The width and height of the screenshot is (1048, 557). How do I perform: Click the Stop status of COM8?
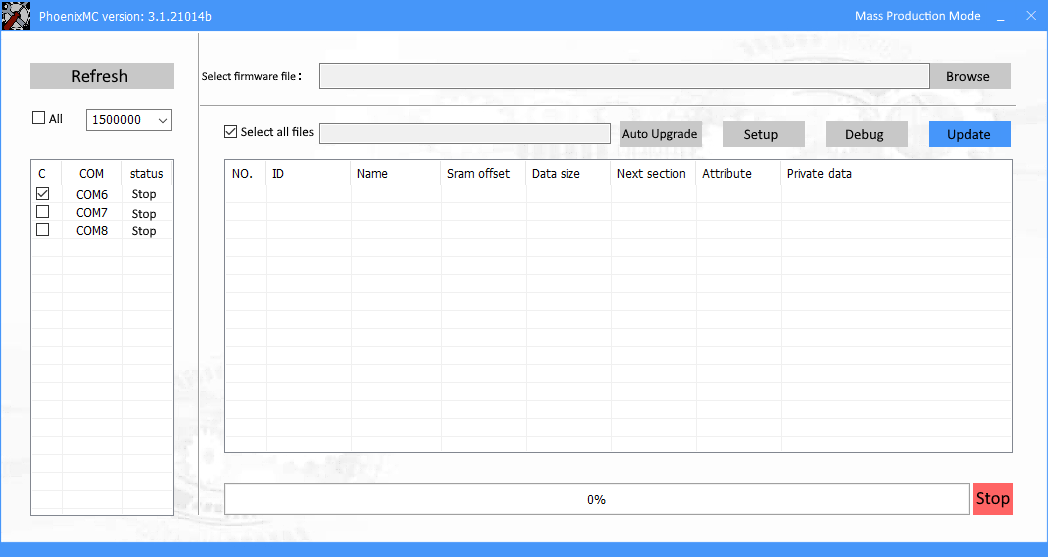click(144, 231)
